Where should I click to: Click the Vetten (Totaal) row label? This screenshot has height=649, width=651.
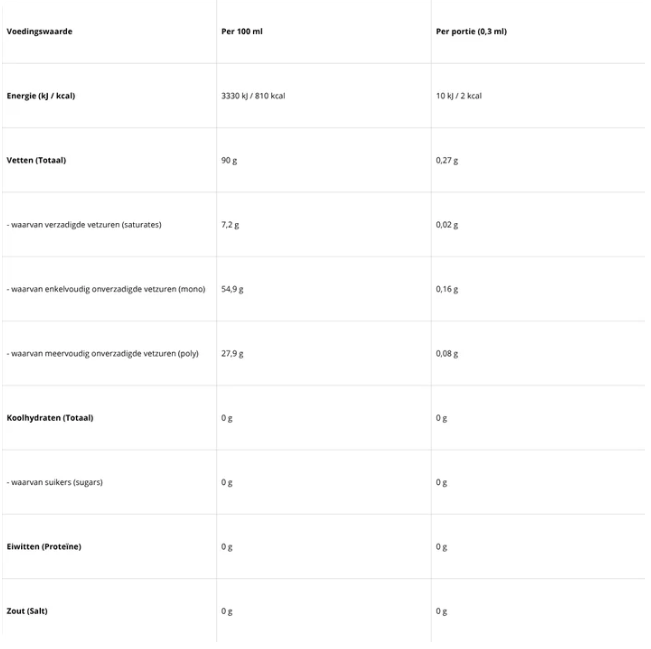click(x=36, y=160)
